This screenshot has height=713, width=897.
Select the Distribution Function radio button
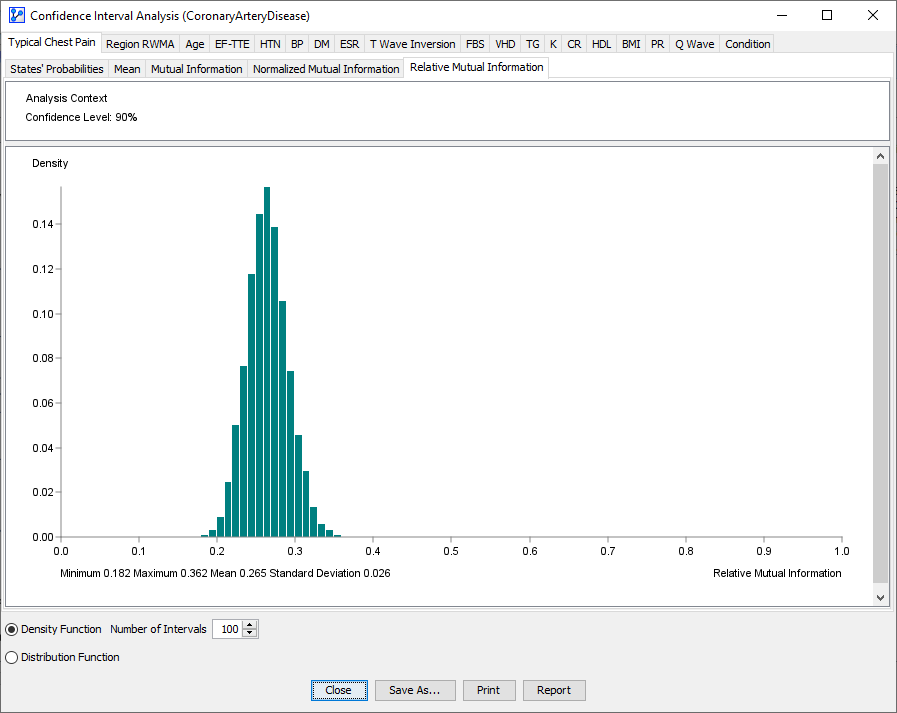[x=12, y=657]
